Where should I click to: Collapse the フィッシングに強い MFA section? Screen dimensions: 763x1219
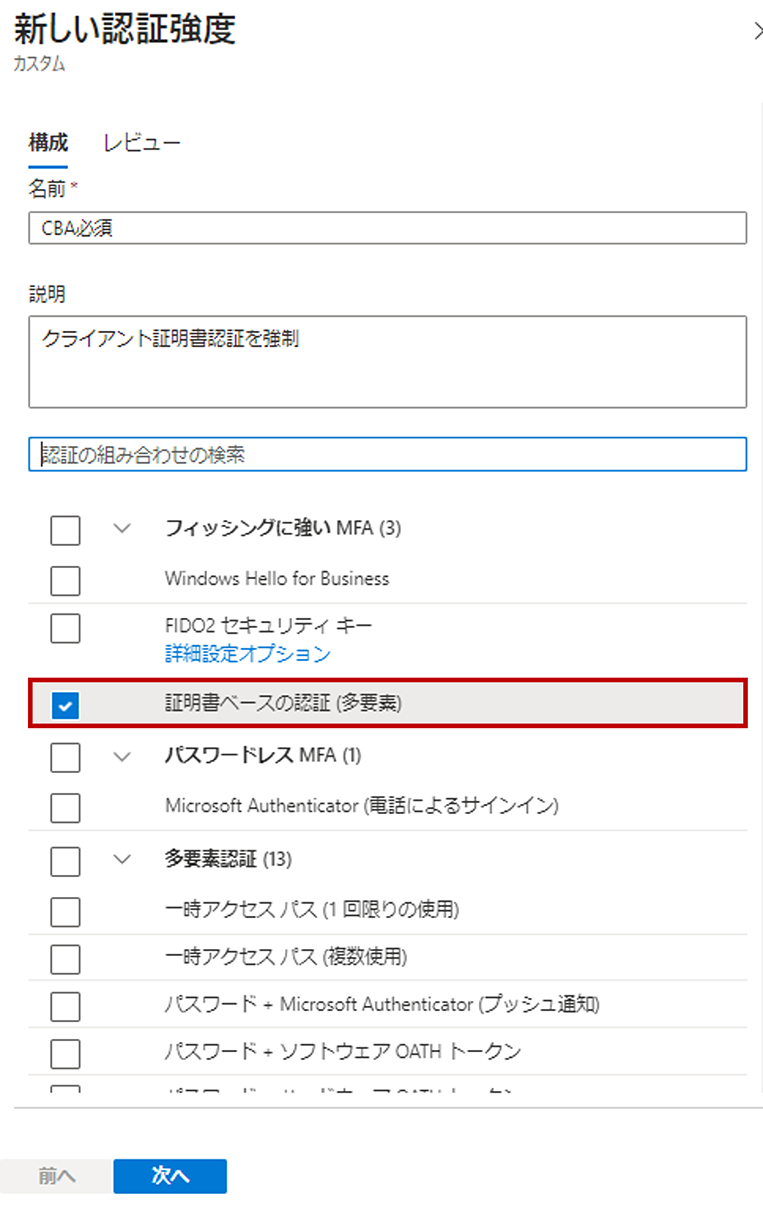tap(123, 528)
